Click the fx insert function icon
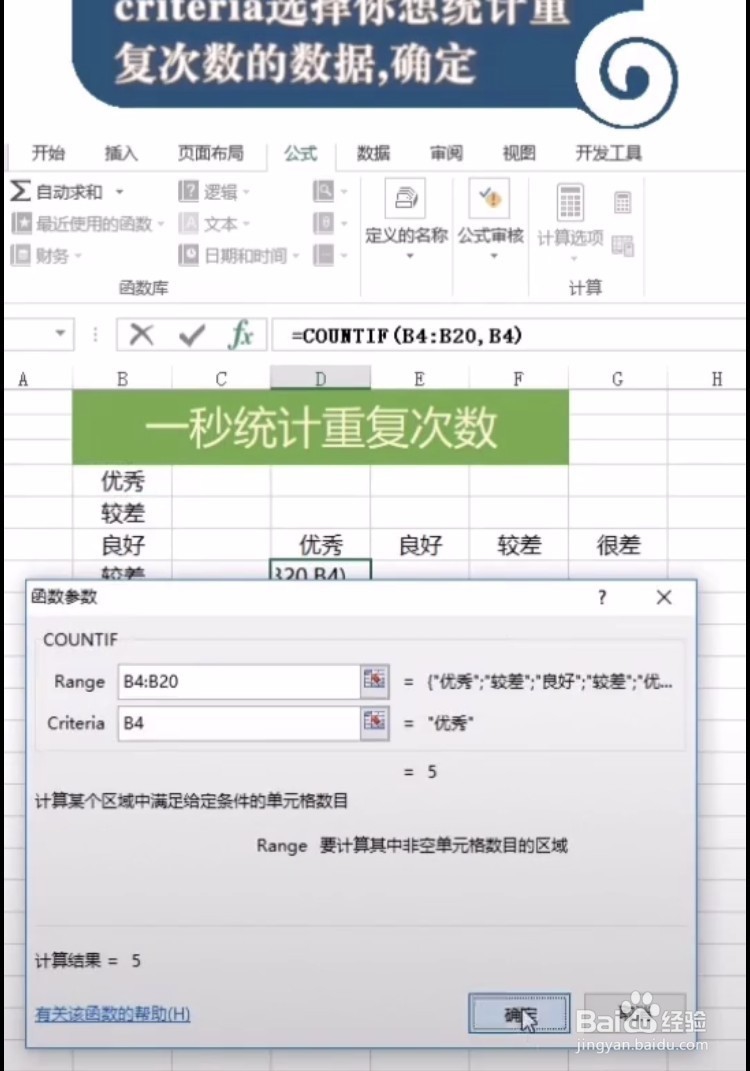This screenshot has height=1071, width=750. pos(241,335)
